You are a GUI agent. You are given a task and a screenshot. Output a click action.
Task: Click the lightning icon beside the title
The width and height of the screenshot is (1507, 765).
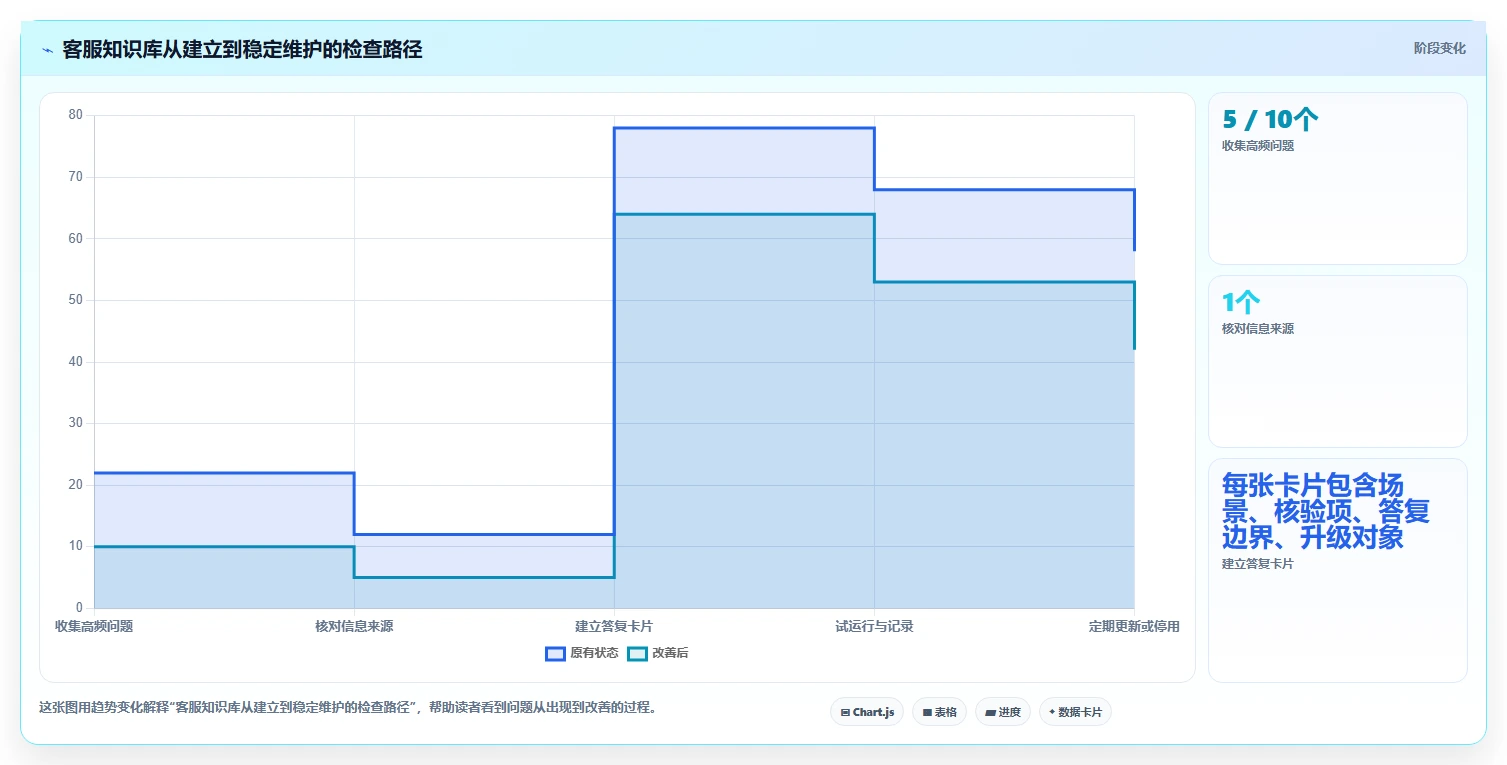click(47, 50)
